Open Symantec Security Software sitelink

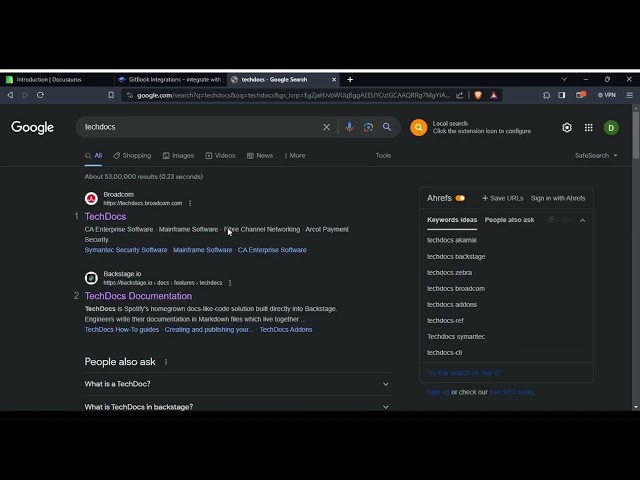point(126,250)
